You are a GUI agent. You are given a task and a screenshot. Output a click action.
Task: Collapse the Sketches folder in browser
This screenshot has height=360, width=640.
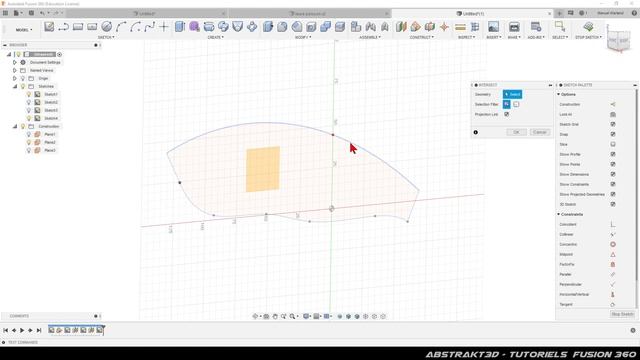tap(15, 87)
